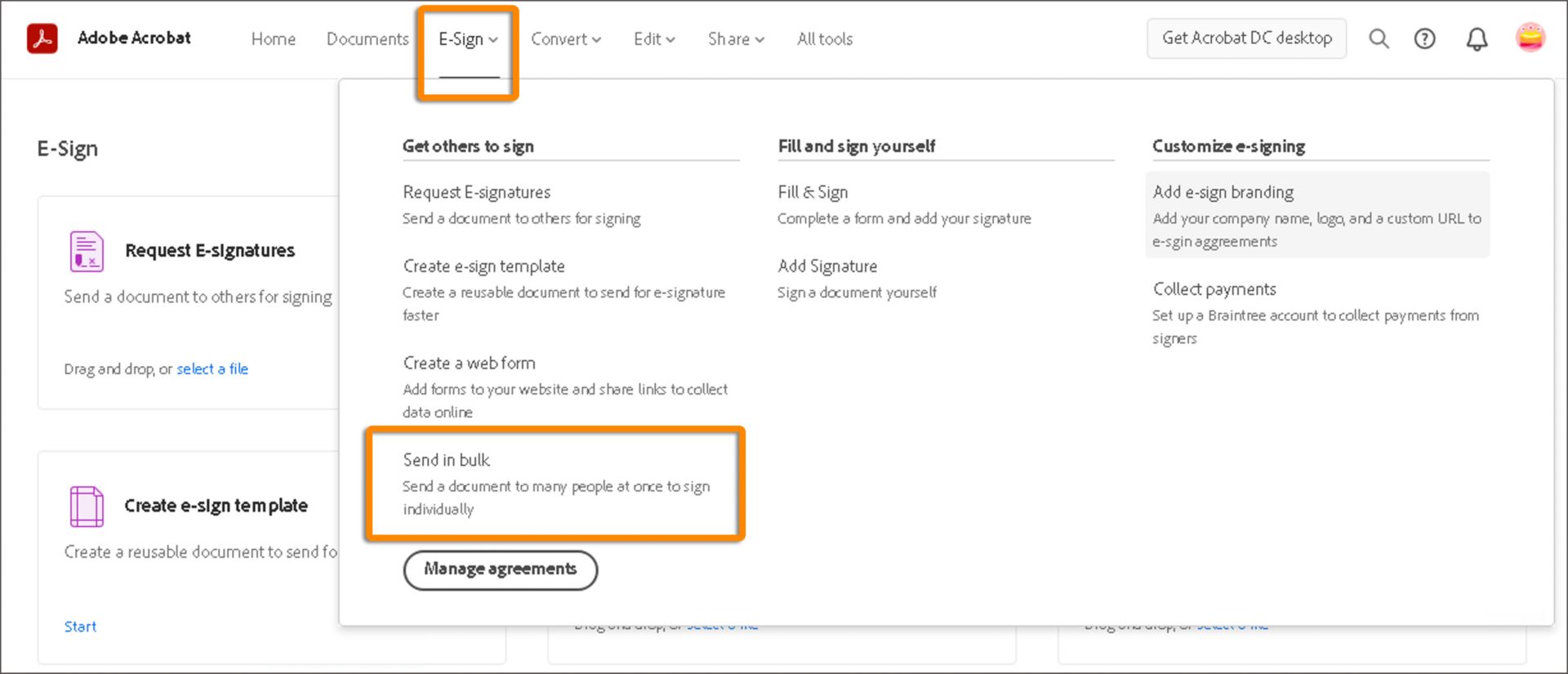The image size is (1568, 674).
Task: Click the Create e-sign template icon
Action: tap(87, 506)
